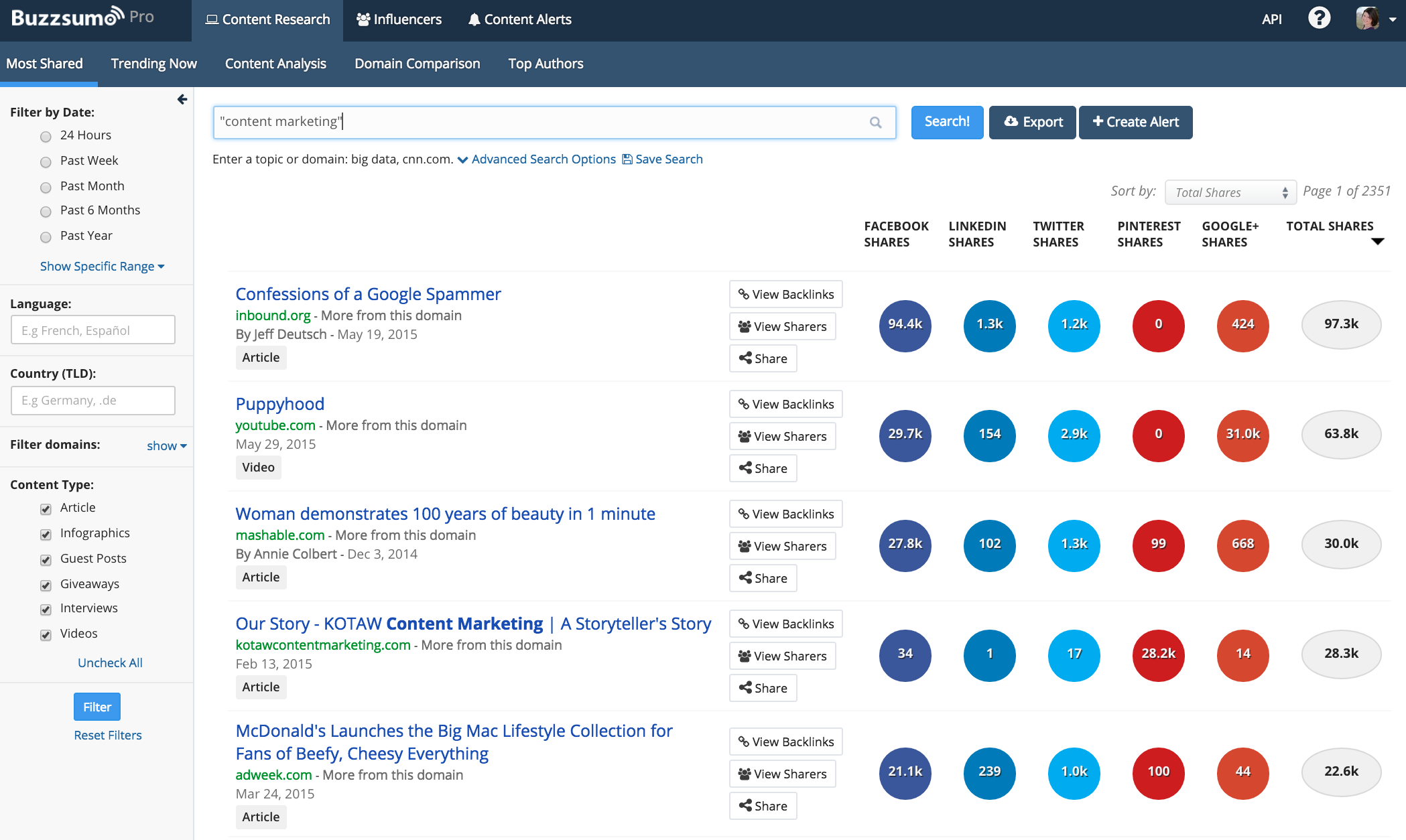Viewport: 1406px width, 840px height.
Task: Click the Total Shares sort arrow indicator
Action: point(1377,242)
